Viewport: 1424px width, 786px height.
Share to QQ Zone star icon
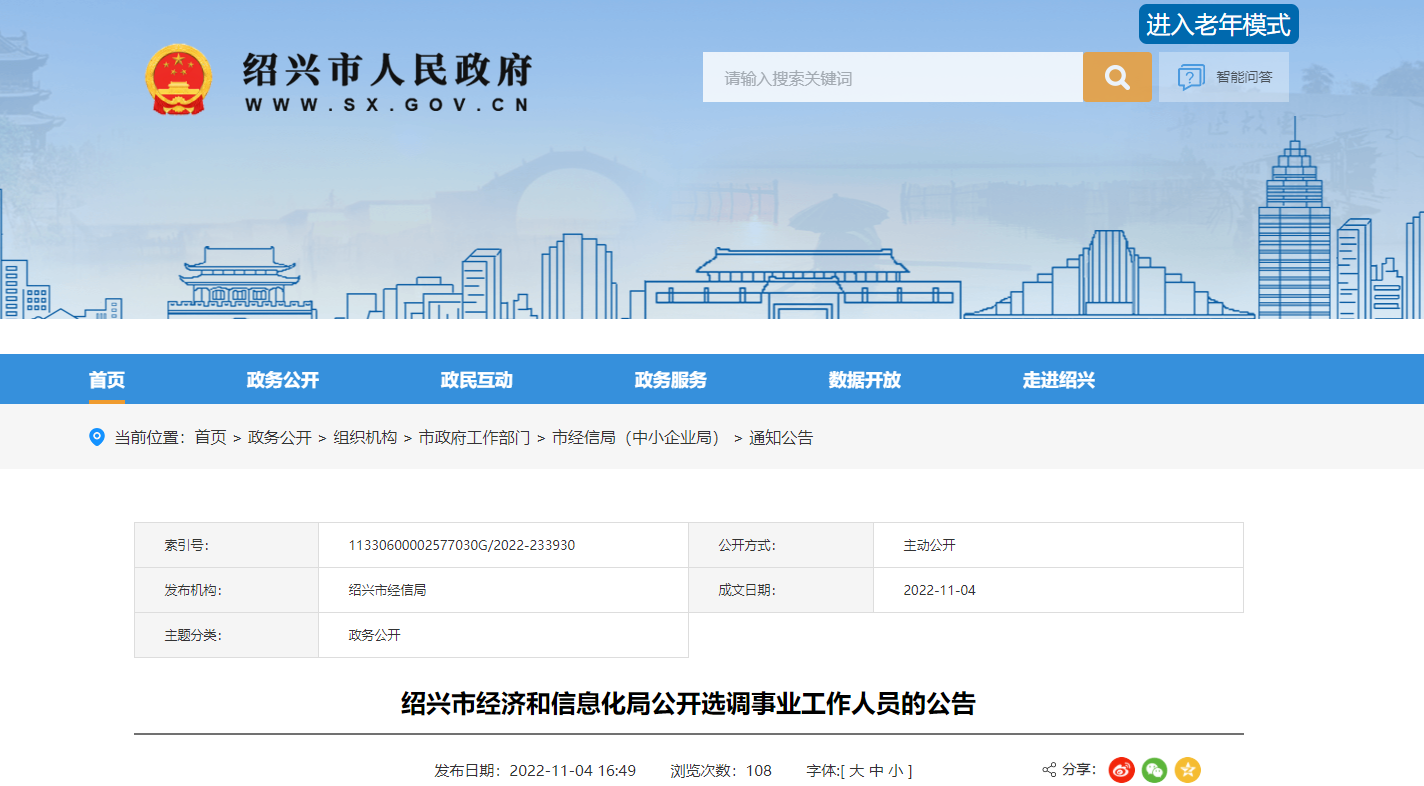tap(1187, 770)
